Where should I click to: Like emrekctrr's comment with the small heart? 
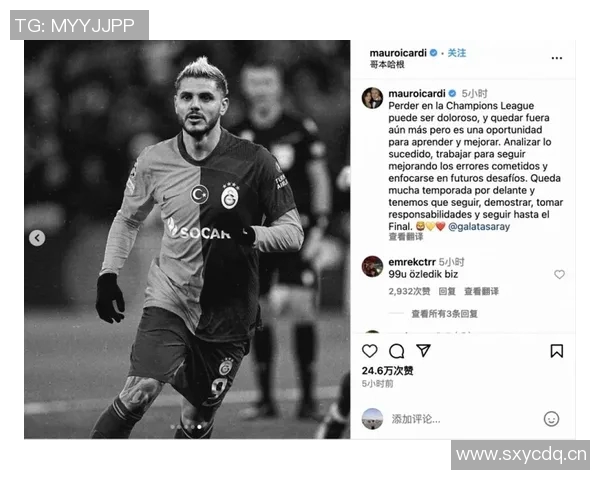[x=559, y=274]
